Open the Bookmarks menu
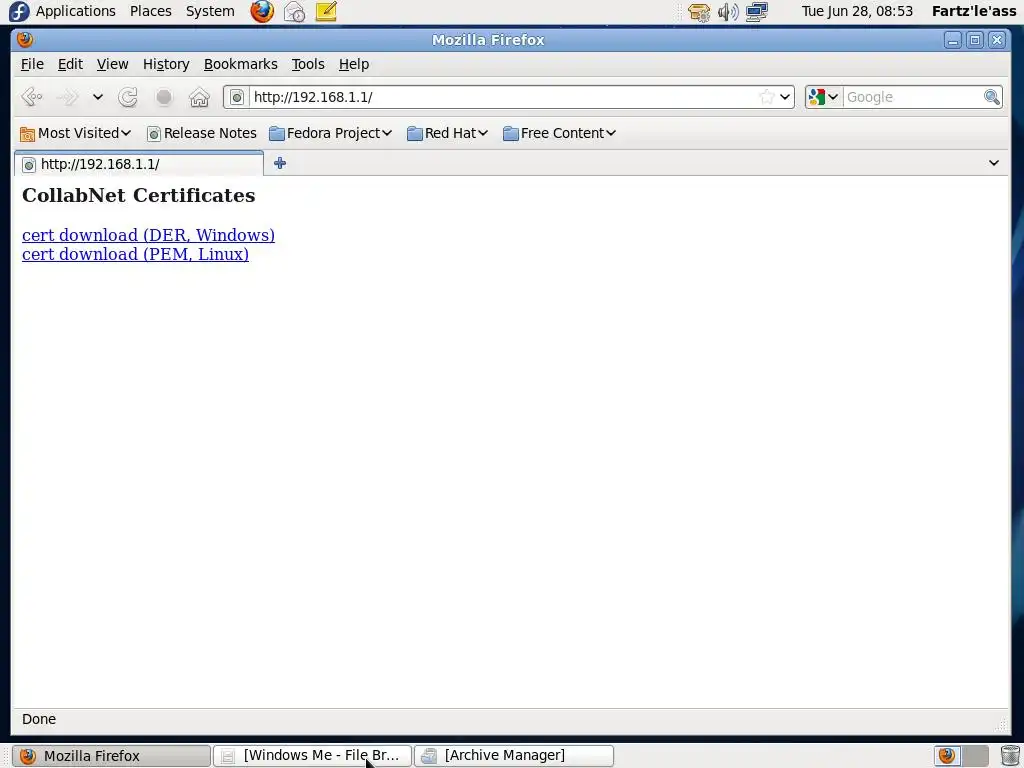1024x768 pixels. coord(240,64)
